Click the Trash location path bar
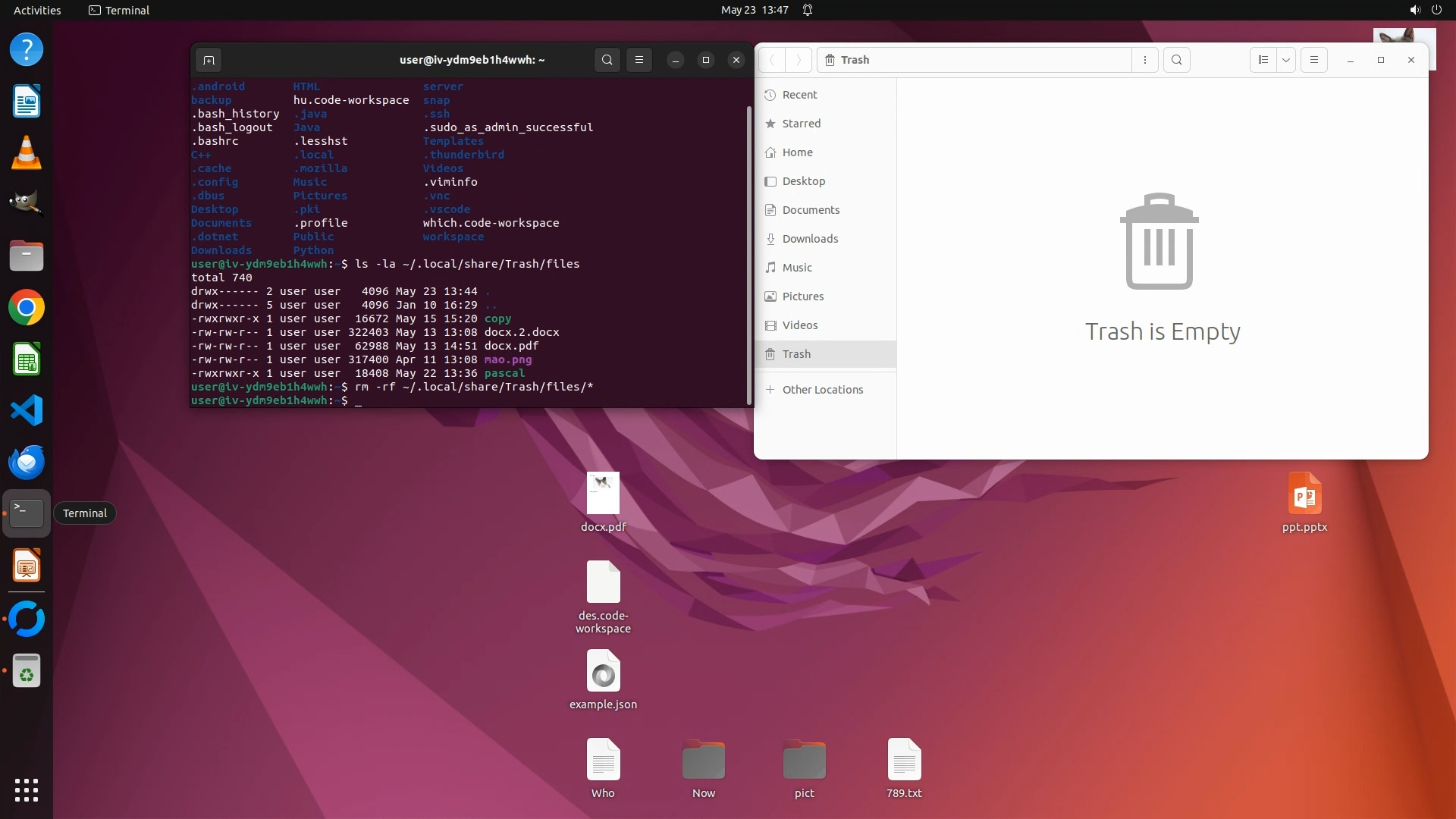The image size is (1456, 819). click(974, 60)
